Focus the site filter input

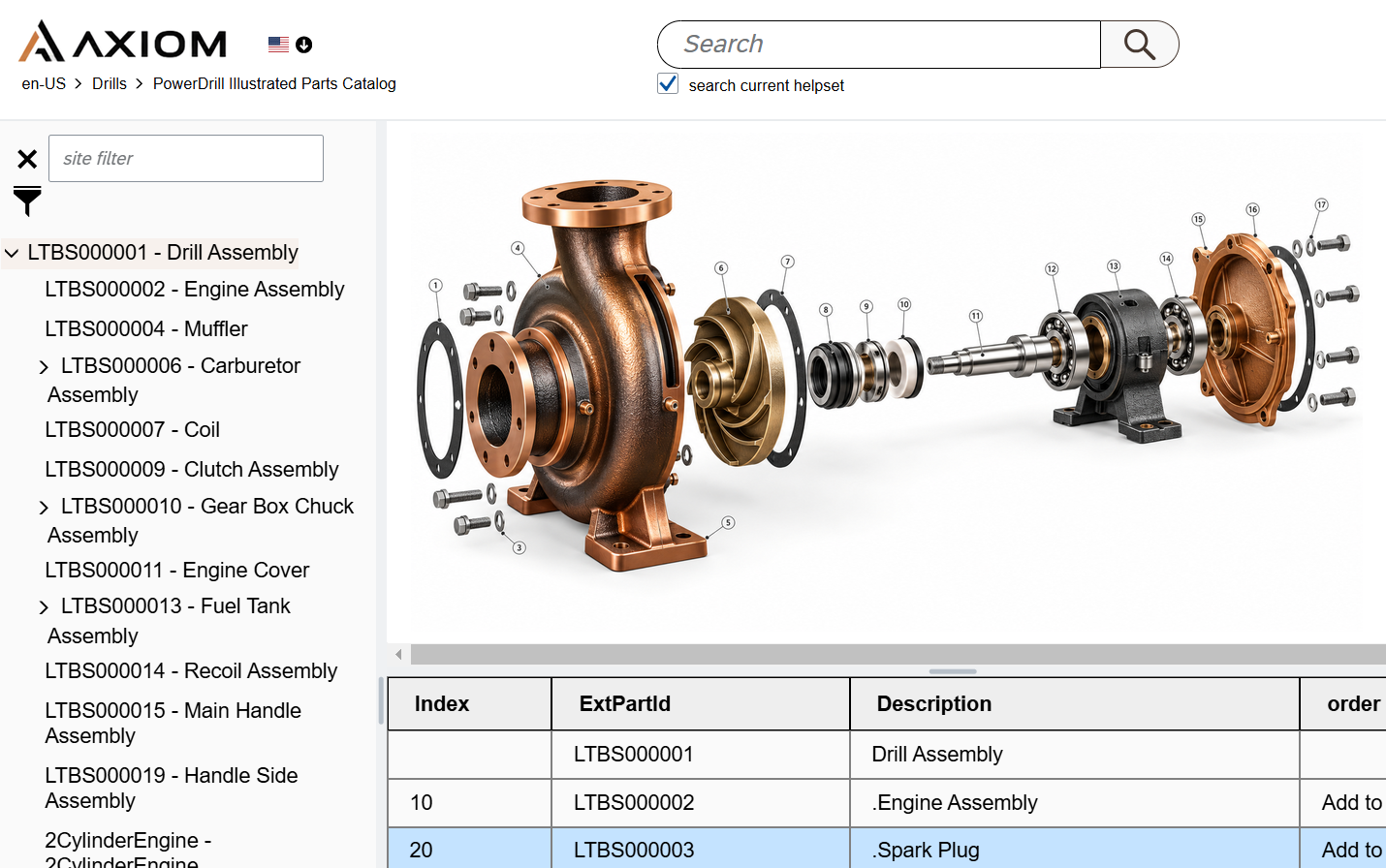186,158
